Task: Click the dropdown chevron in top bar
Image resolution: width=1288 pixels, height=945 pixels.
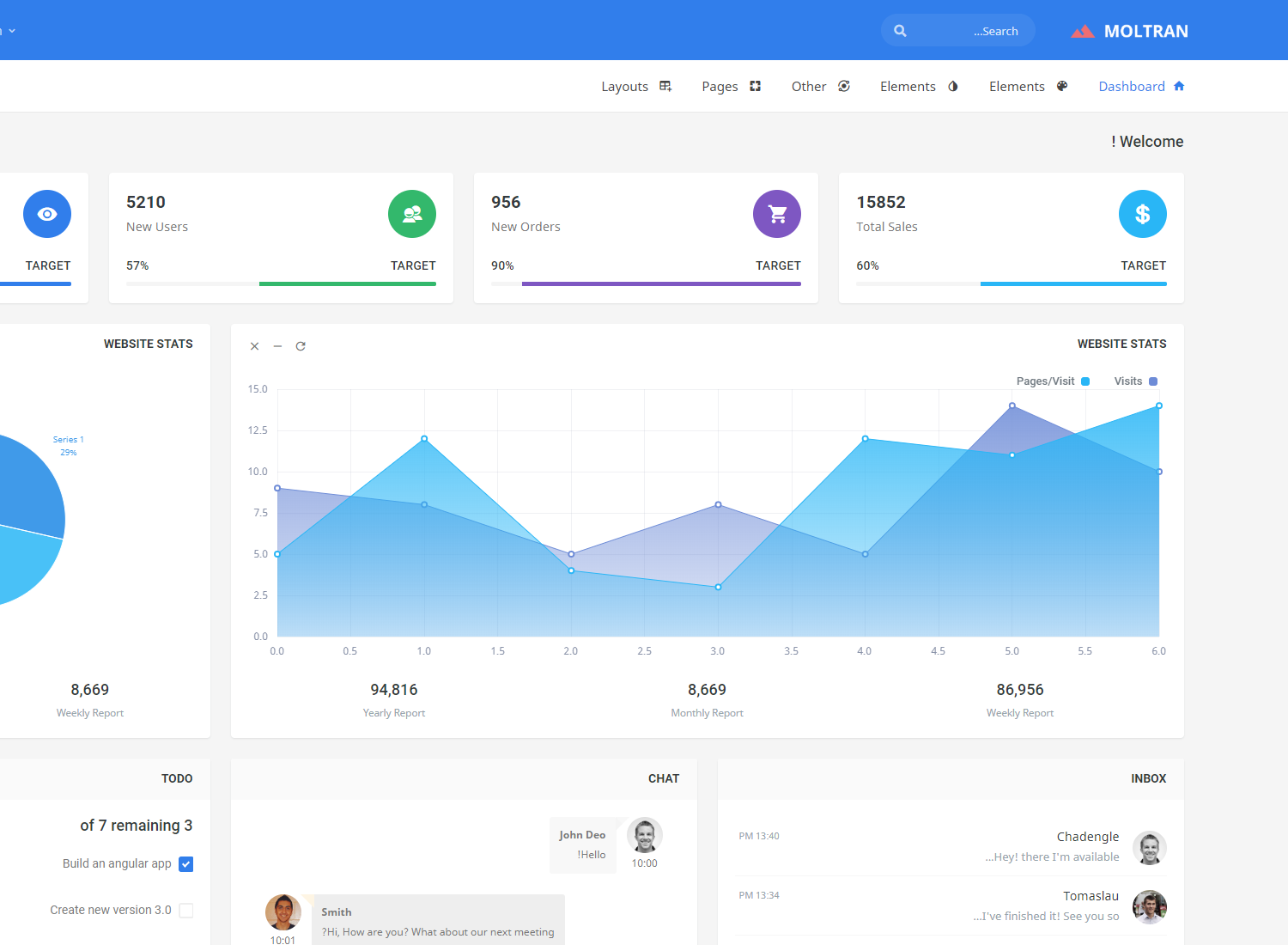Action: (x=12, y=31)
